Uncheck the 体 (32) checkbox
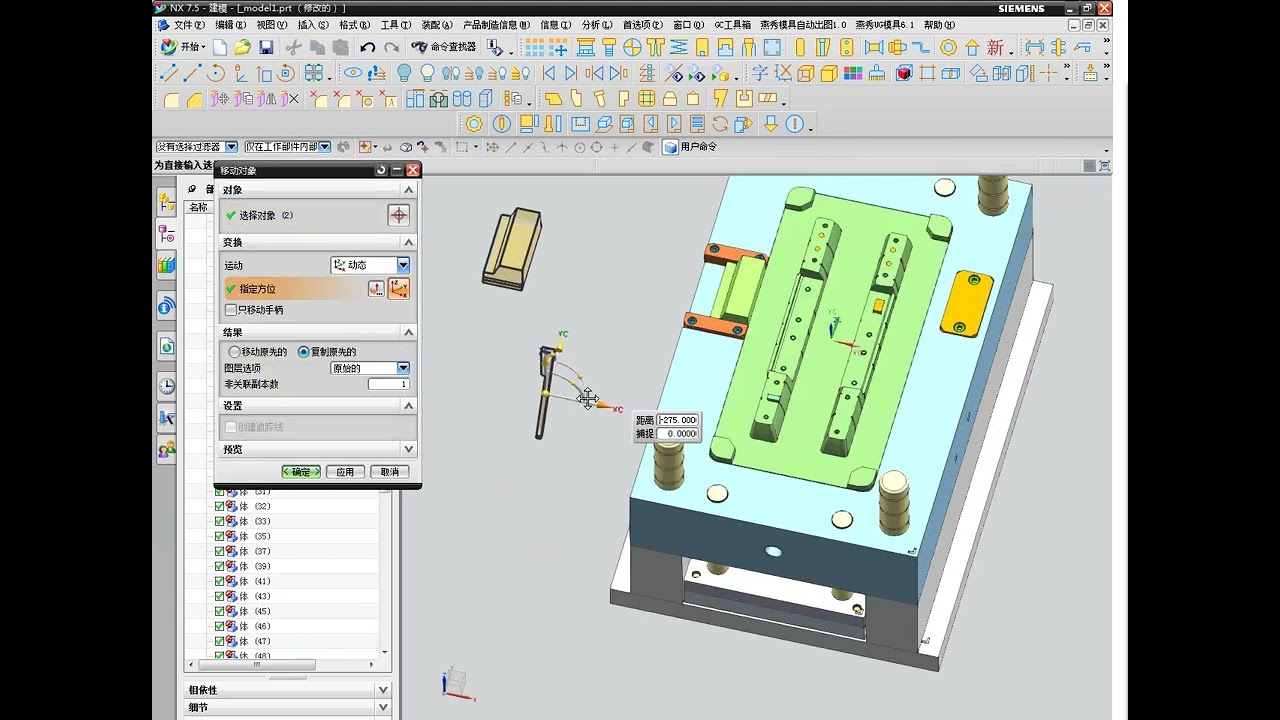The height and width of the screenshot is (720, 1280). click(x=219, y=506)
